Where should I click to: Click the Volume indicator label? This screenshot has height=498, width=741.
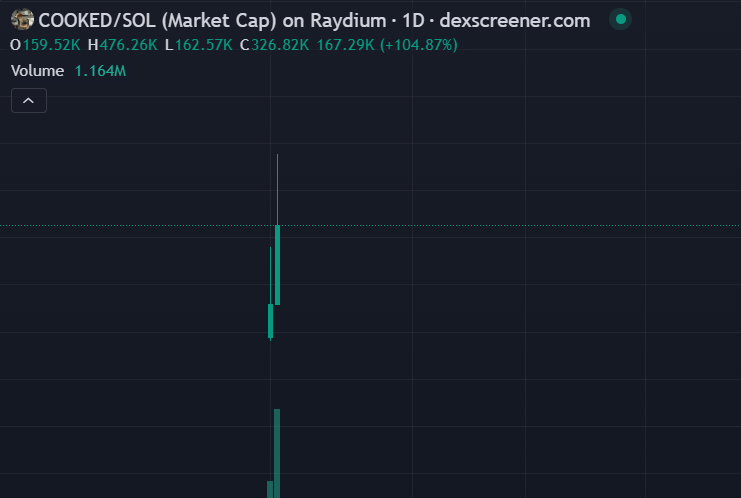[37, 71]
